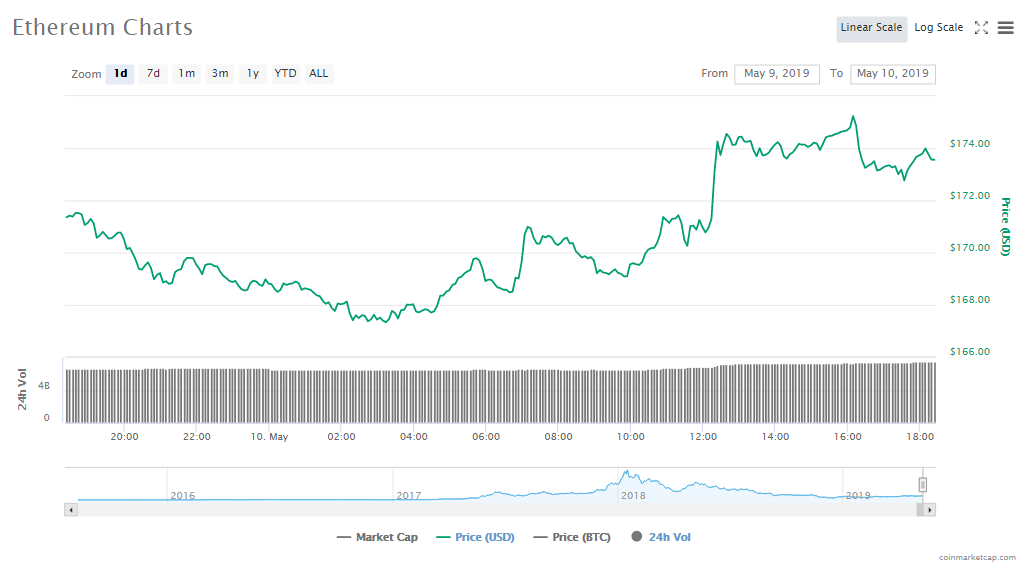
Task: Switch to Log Scale
Action: pyautogui.click(x=938, y=28)
